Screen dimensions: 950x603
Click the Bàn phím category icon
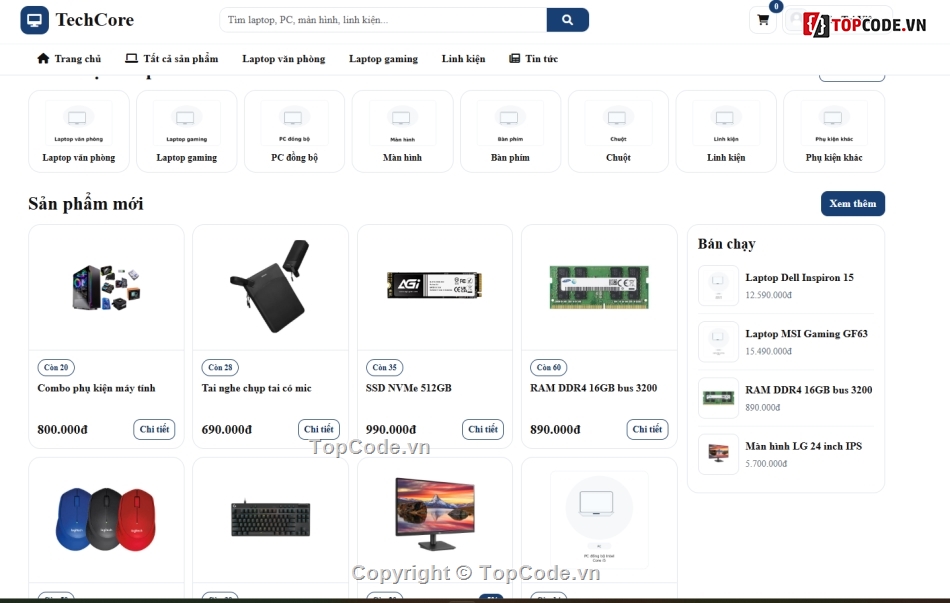click(x=510, y=123)
